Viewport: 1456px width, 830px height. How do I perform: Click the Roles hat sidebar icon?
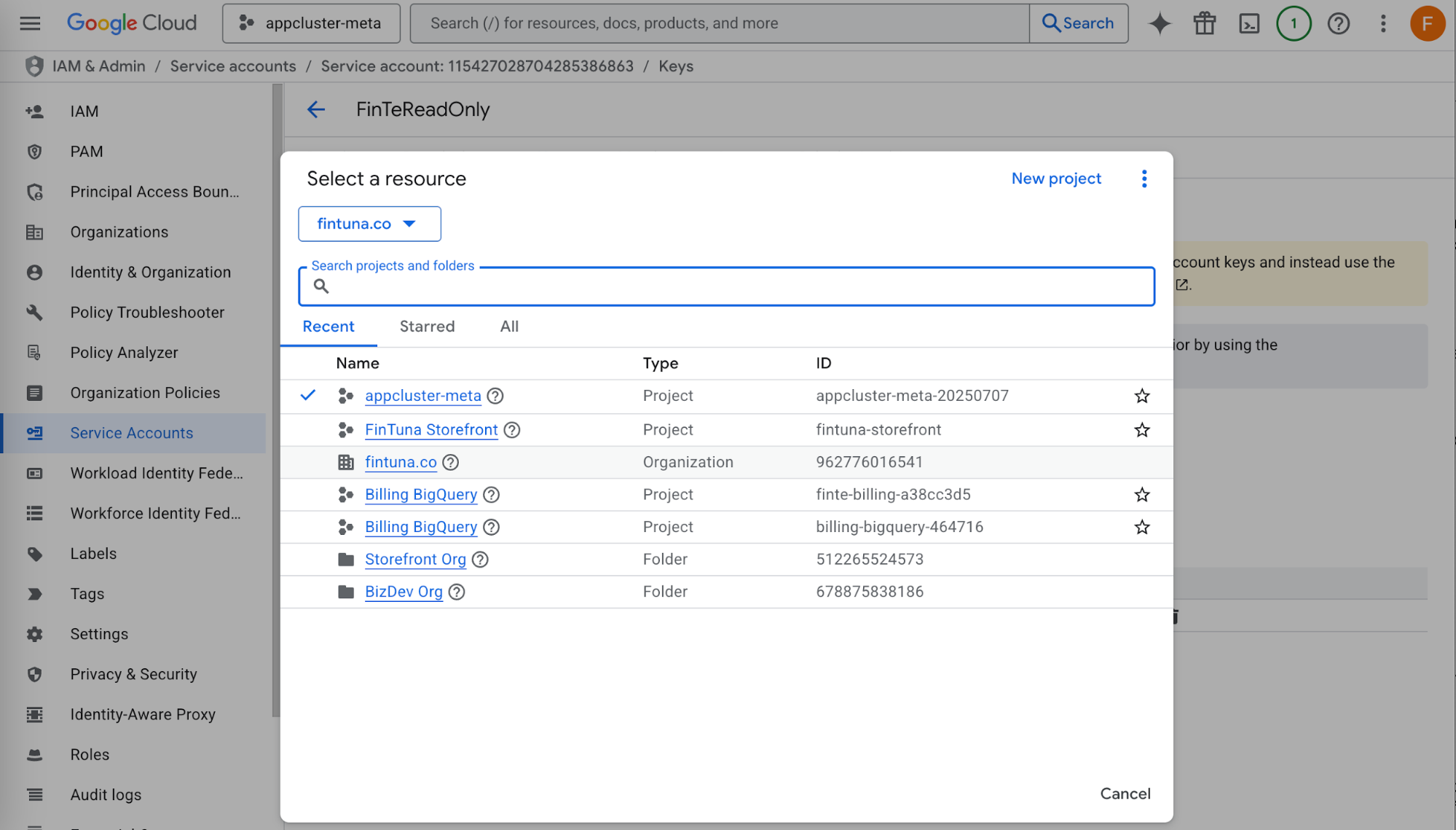pos(34,755)
